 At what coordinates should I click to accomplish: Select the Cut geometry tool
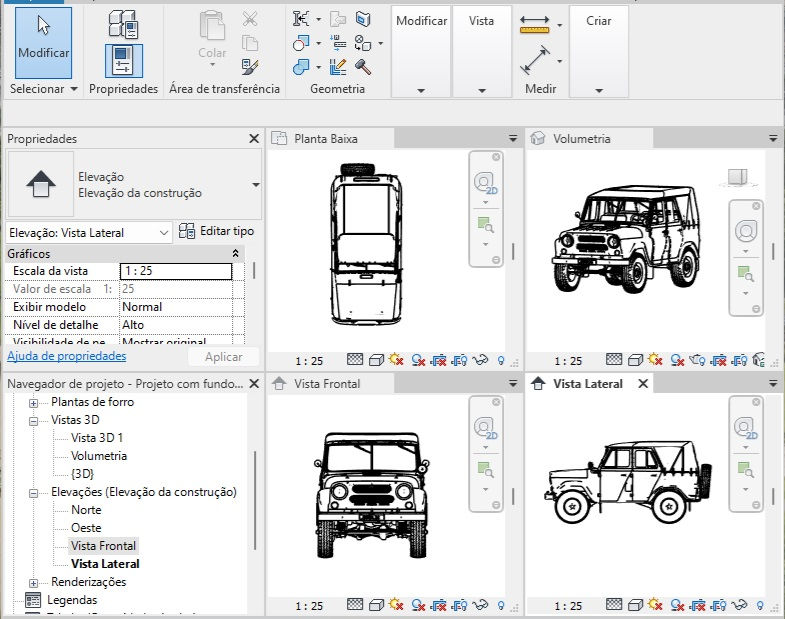(x=301, y=43)
